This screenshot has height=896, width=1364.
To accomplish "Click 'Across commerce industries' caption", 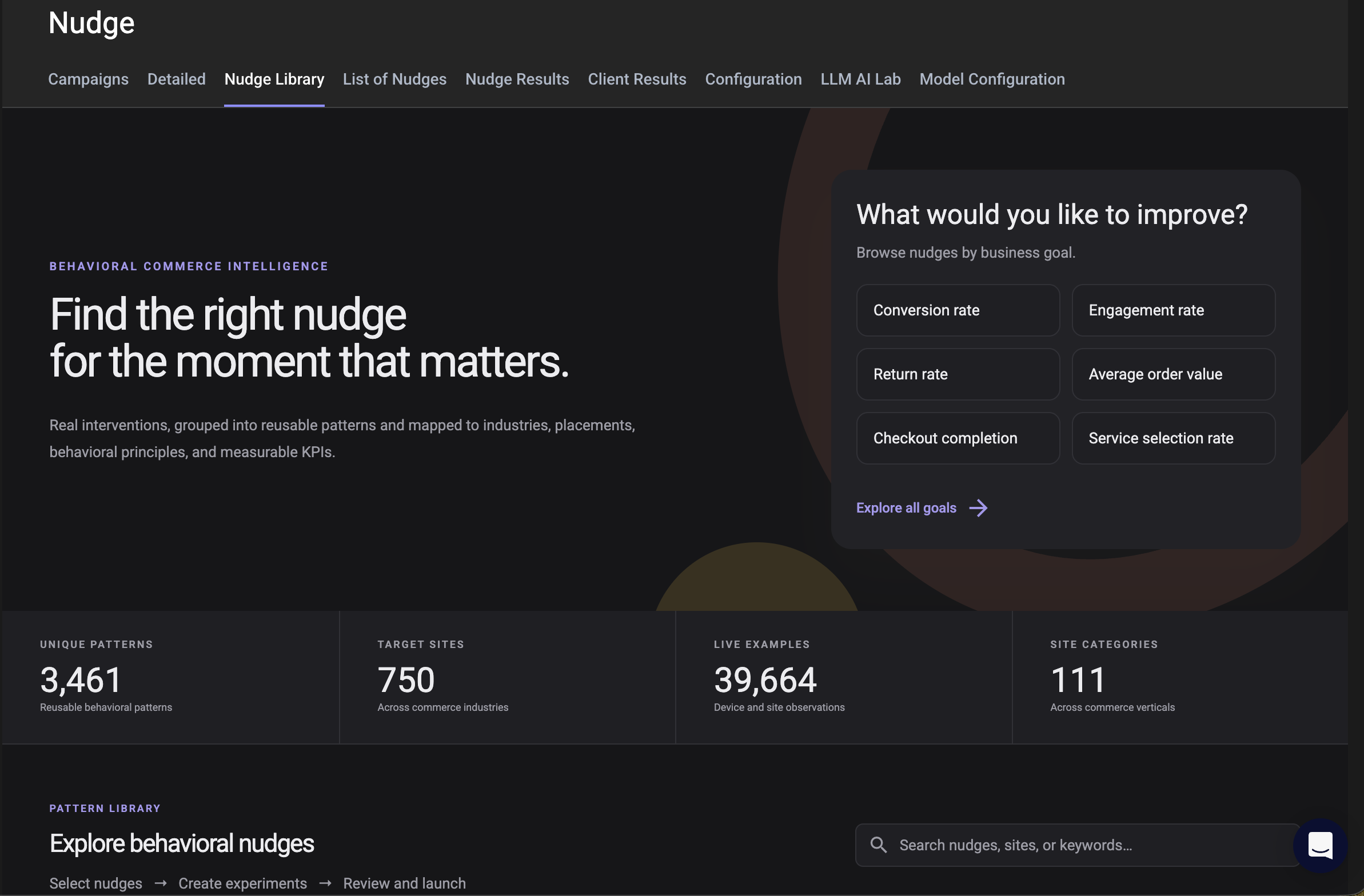I will pos(443,707).
